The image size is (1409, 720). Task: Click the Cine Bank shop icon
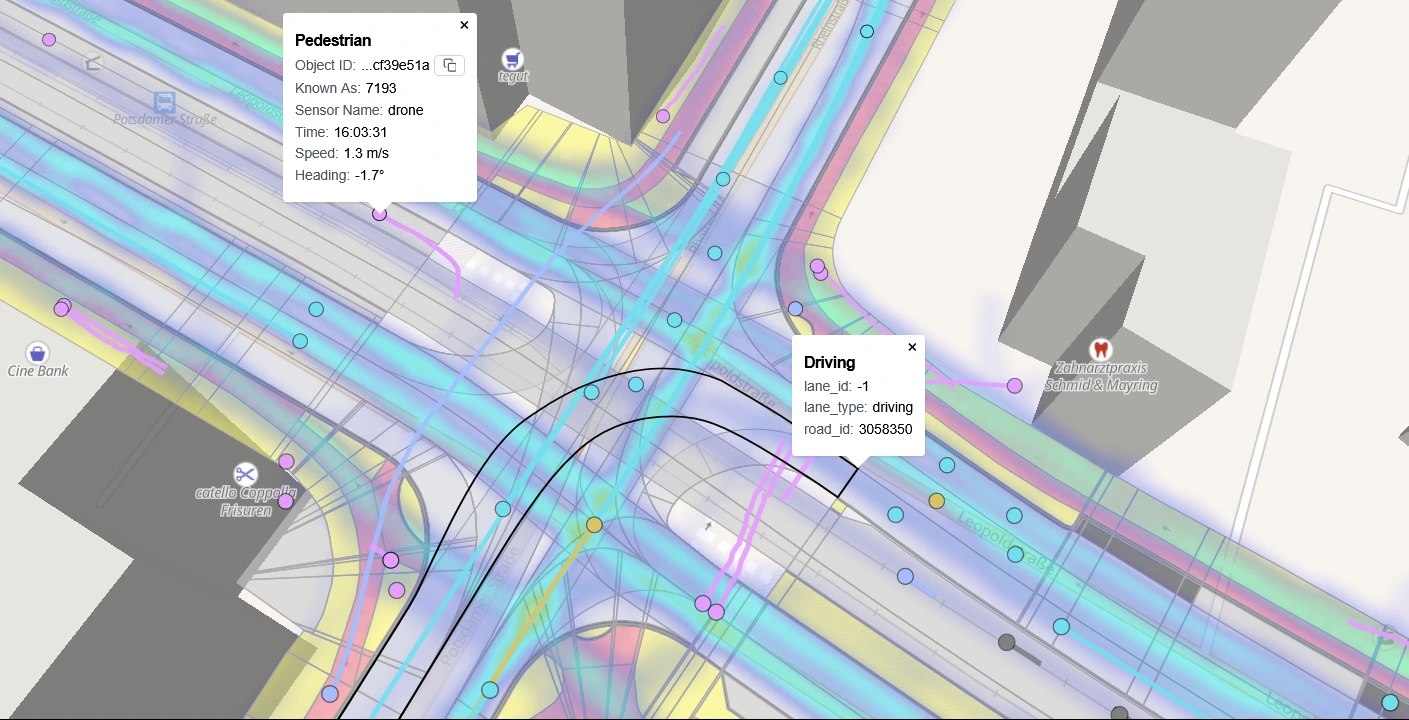pos(37,352)
